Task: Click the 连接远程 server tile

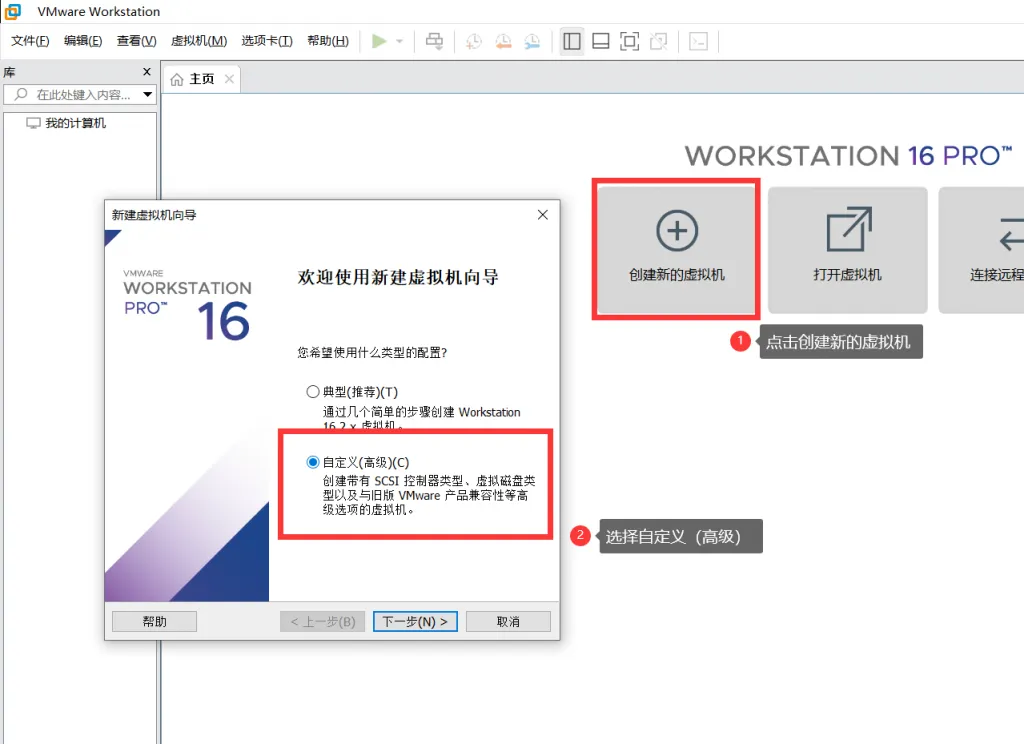Action: tap(981, 250)
